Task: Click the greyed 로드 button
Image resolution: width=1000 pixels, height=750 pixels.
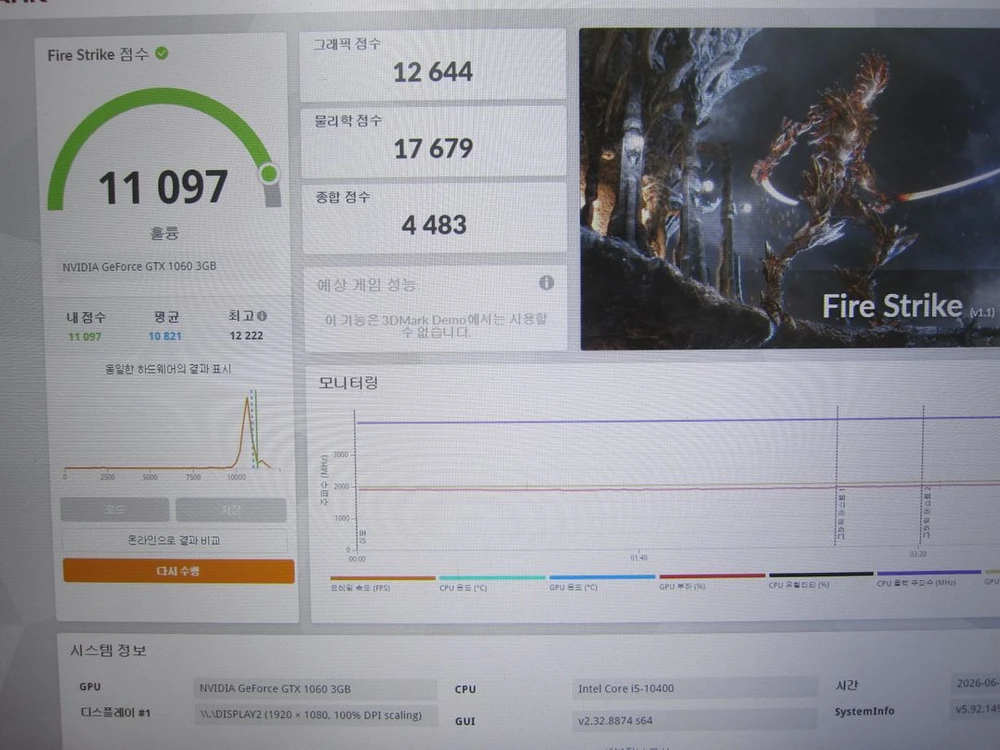Action: click(115, 510)
